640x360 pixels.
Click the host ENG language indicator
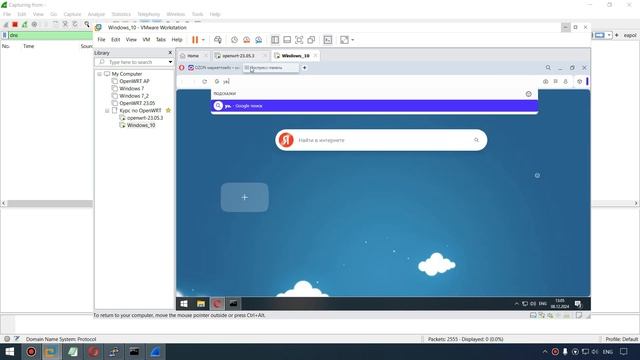click(608, 351)
